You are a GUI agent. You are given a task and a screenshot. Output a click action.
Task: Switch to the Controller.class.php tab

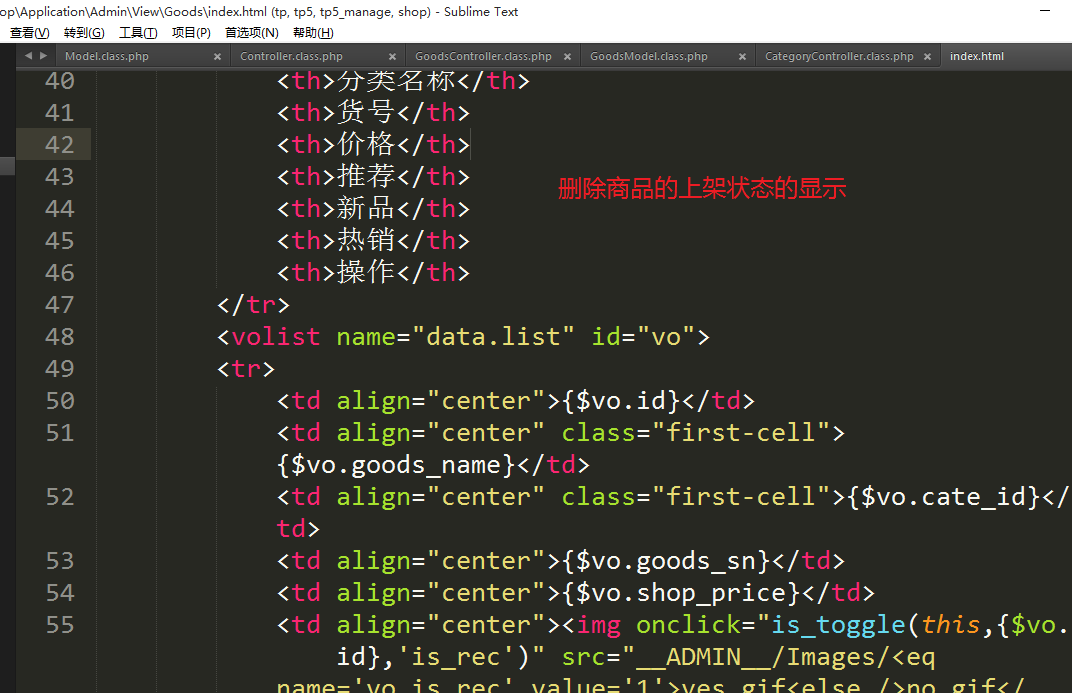click(x=291, y=57)
